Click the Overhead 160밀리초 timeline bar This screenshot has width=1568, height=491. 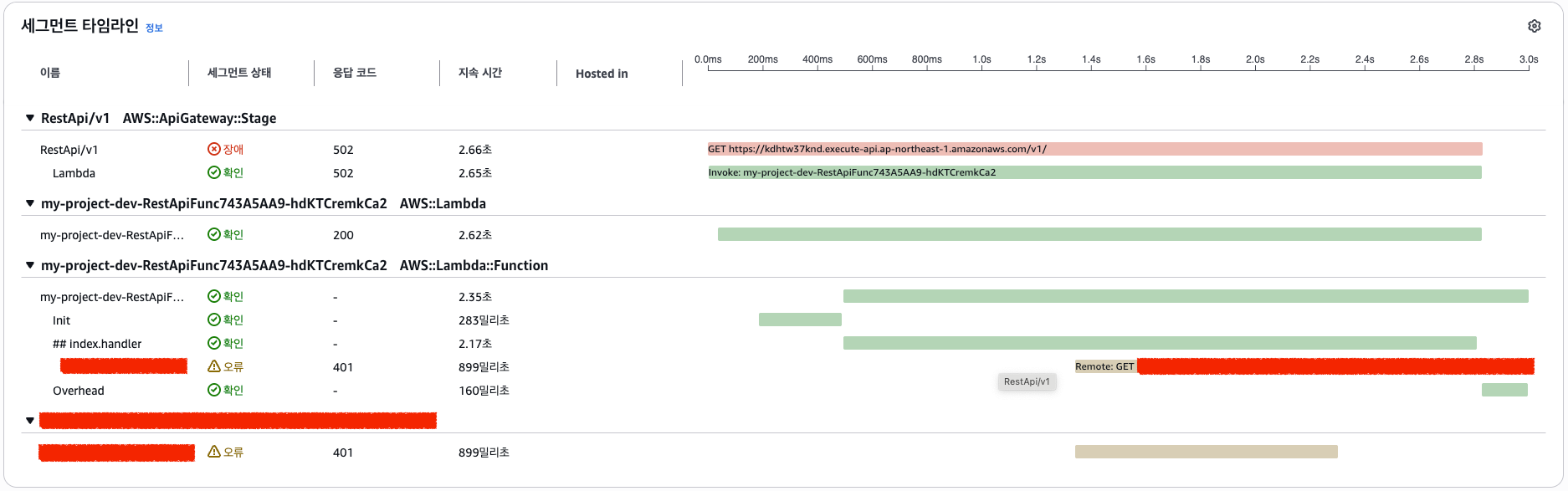[1504, 390]
